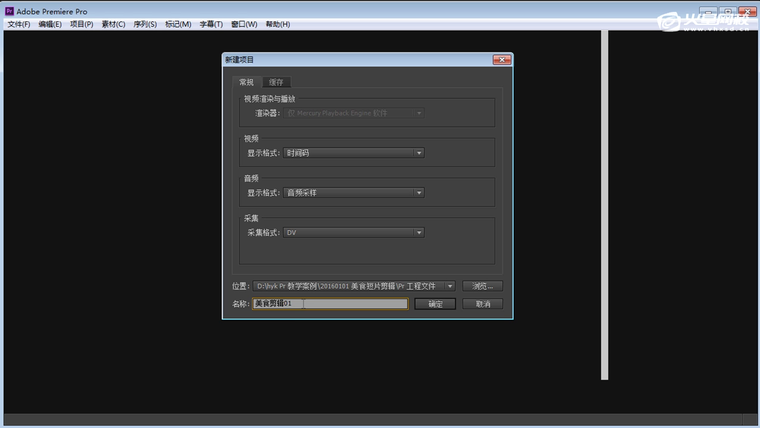The image size is (760, 428).
Task: Switch to the 常规 tab
Action: click(246, 82)
